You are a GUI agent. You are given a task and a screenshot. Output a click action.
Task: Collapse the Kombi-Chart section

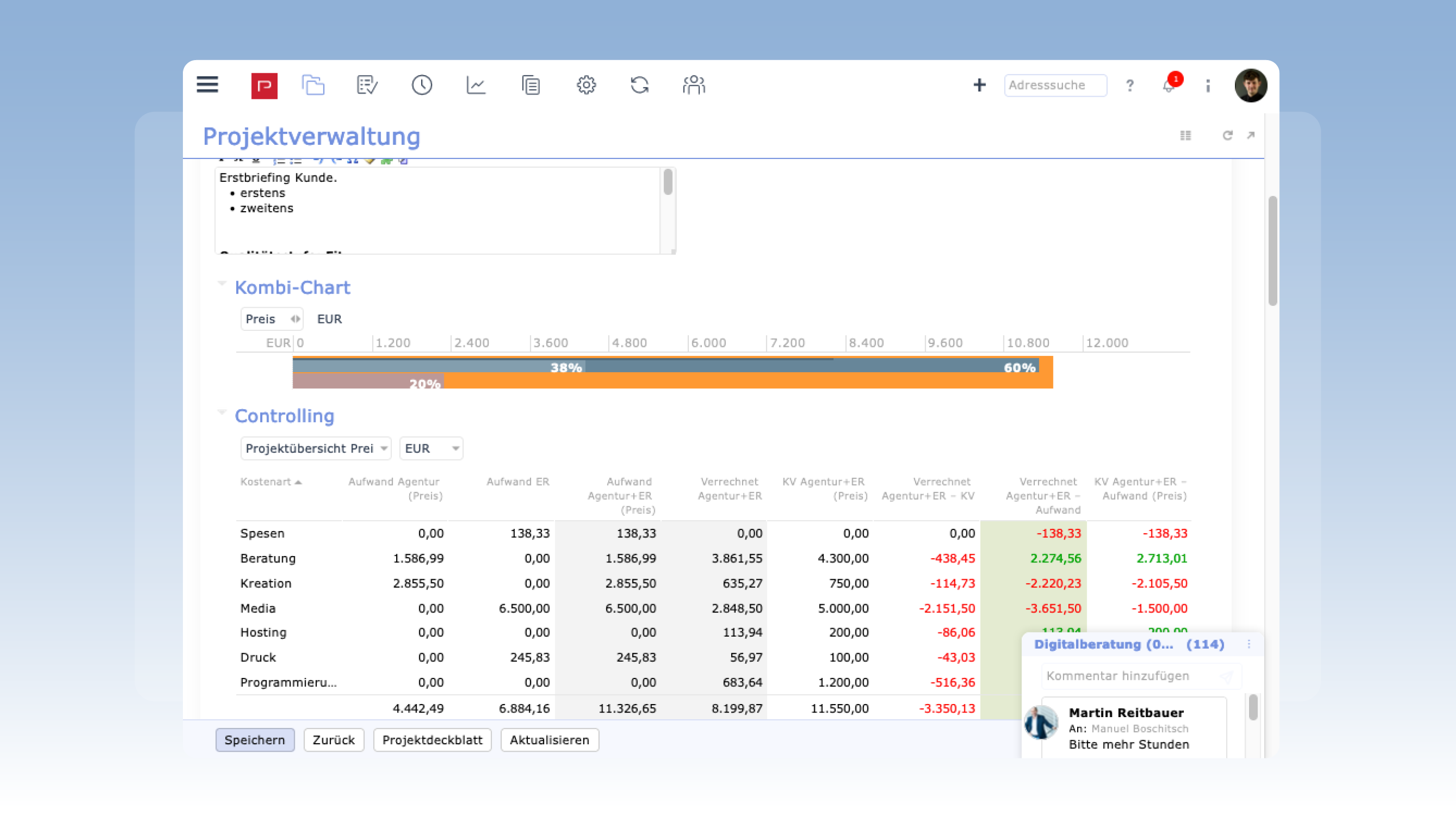(x=222, y=283)
